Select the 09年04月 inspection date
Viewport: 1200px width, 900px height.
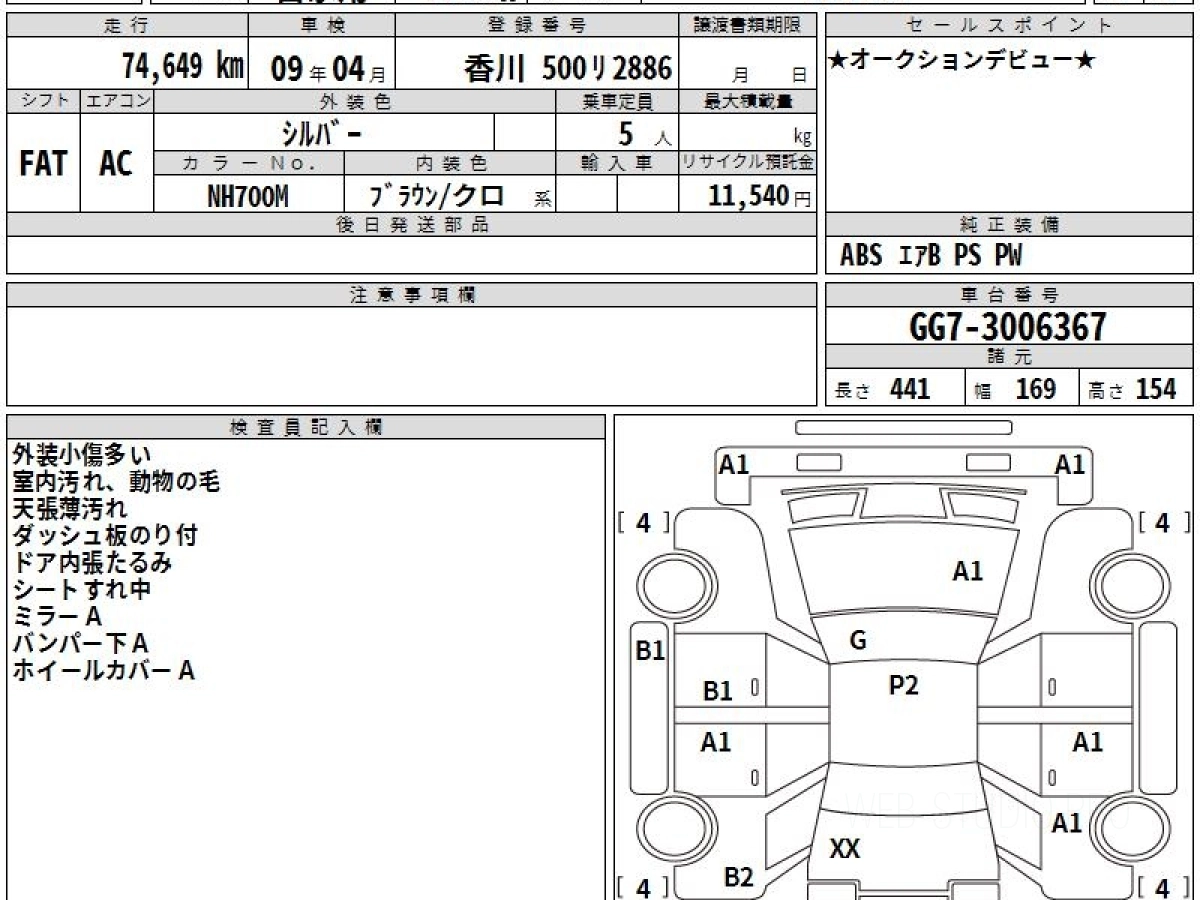coord(328,69)
